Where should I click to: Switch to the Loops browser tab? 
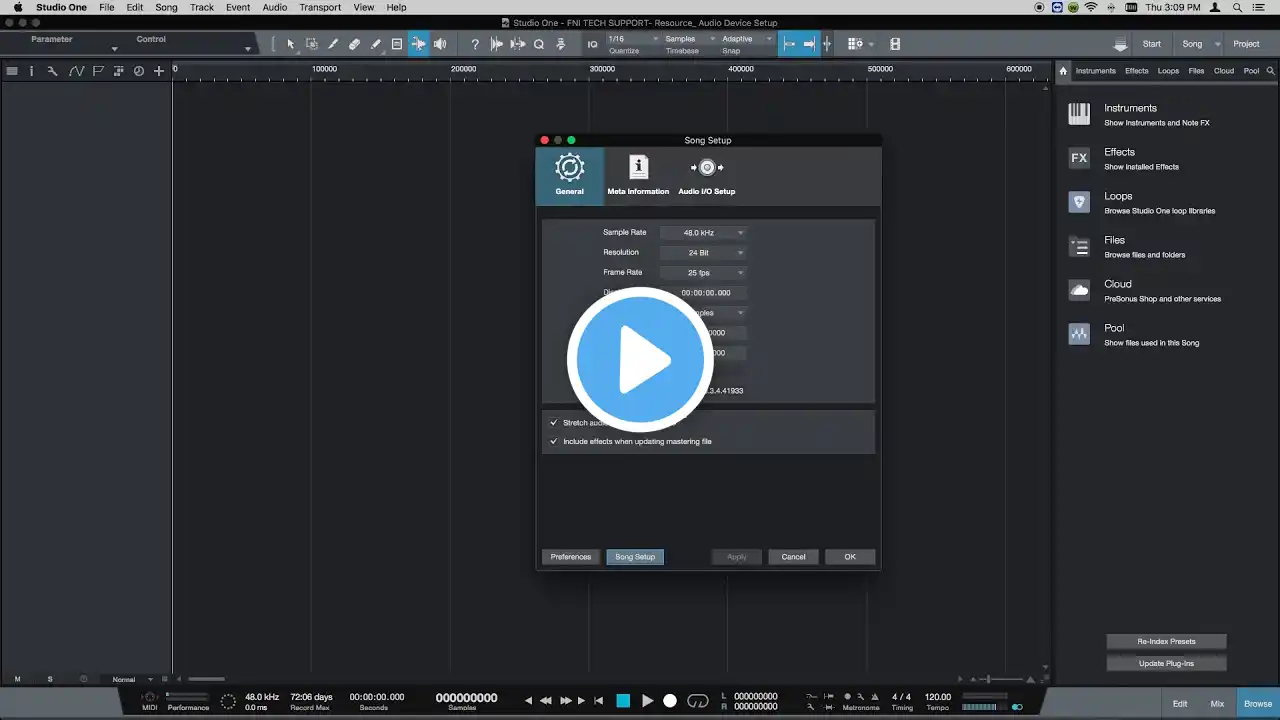[1168, 71]
